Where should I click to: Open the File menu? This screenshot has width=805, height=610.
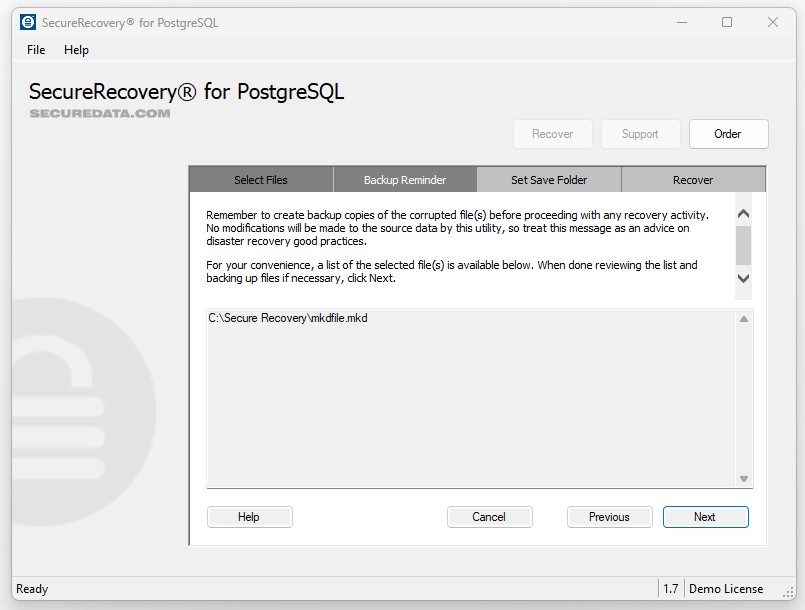pyautogui.click(x=36, y=50)
